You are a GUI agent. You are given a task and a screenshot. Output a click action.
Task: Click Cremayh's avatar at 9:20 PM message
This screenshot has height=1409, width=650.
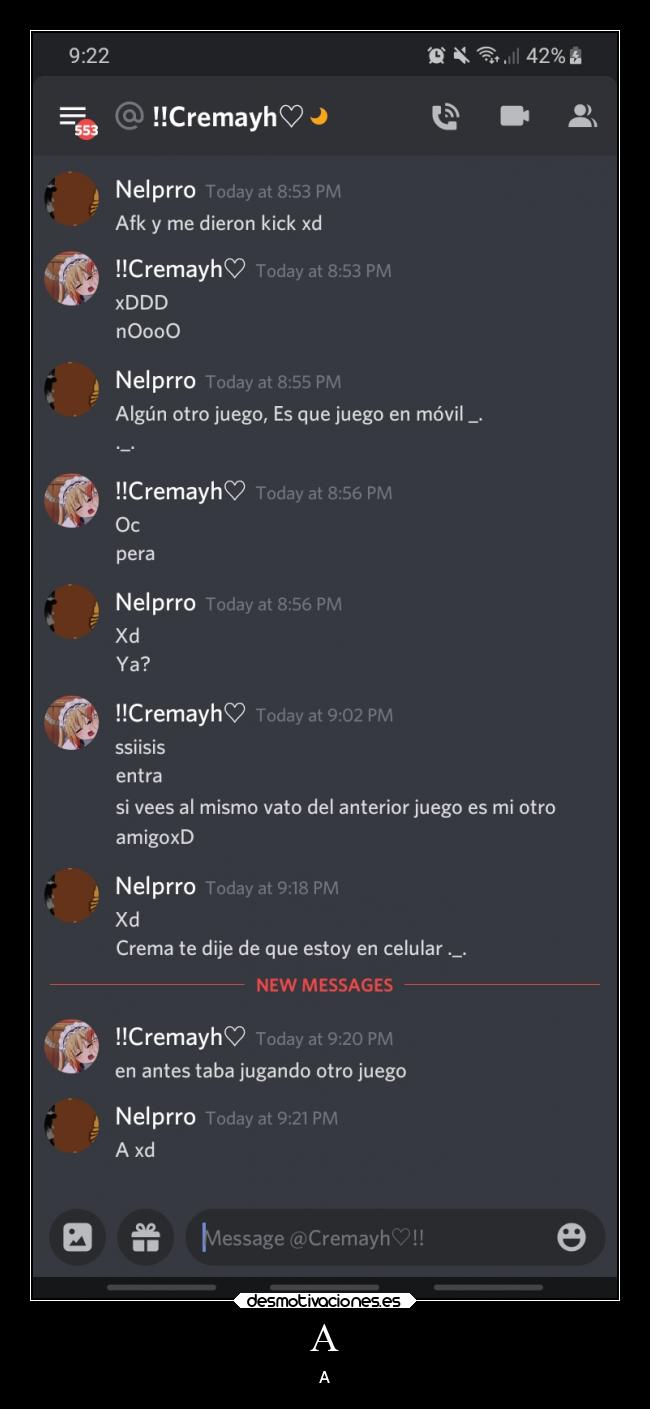coord(72,1047)
